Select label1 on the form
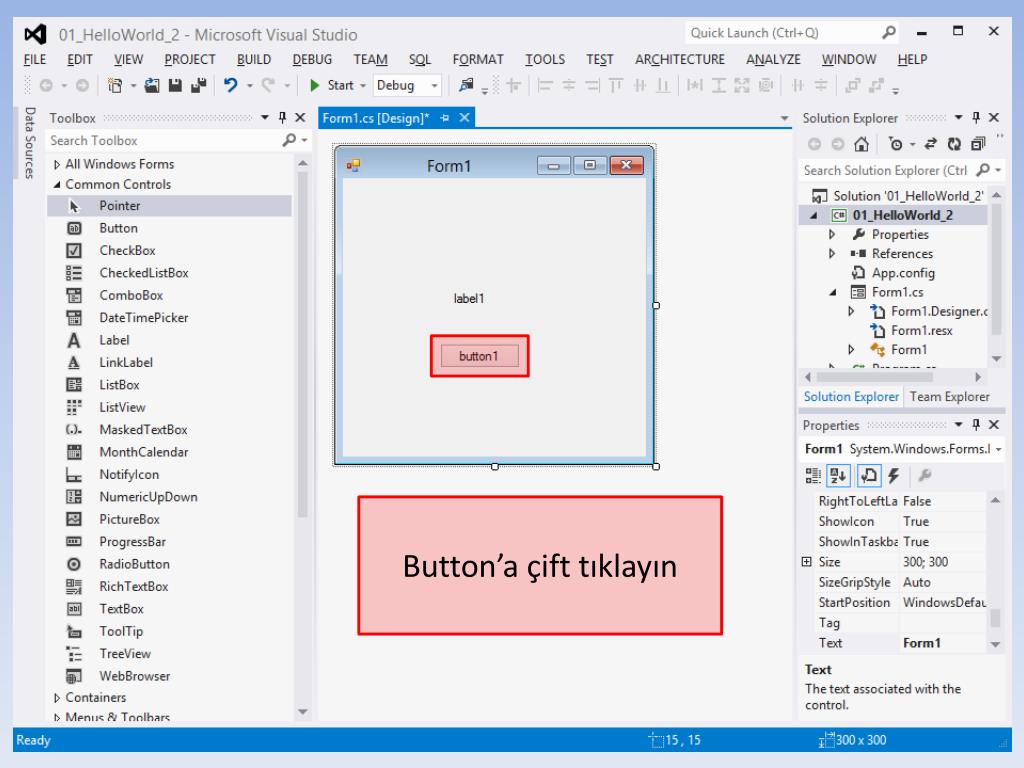Viewport: 1024px width, 768px height. (469, 298)
